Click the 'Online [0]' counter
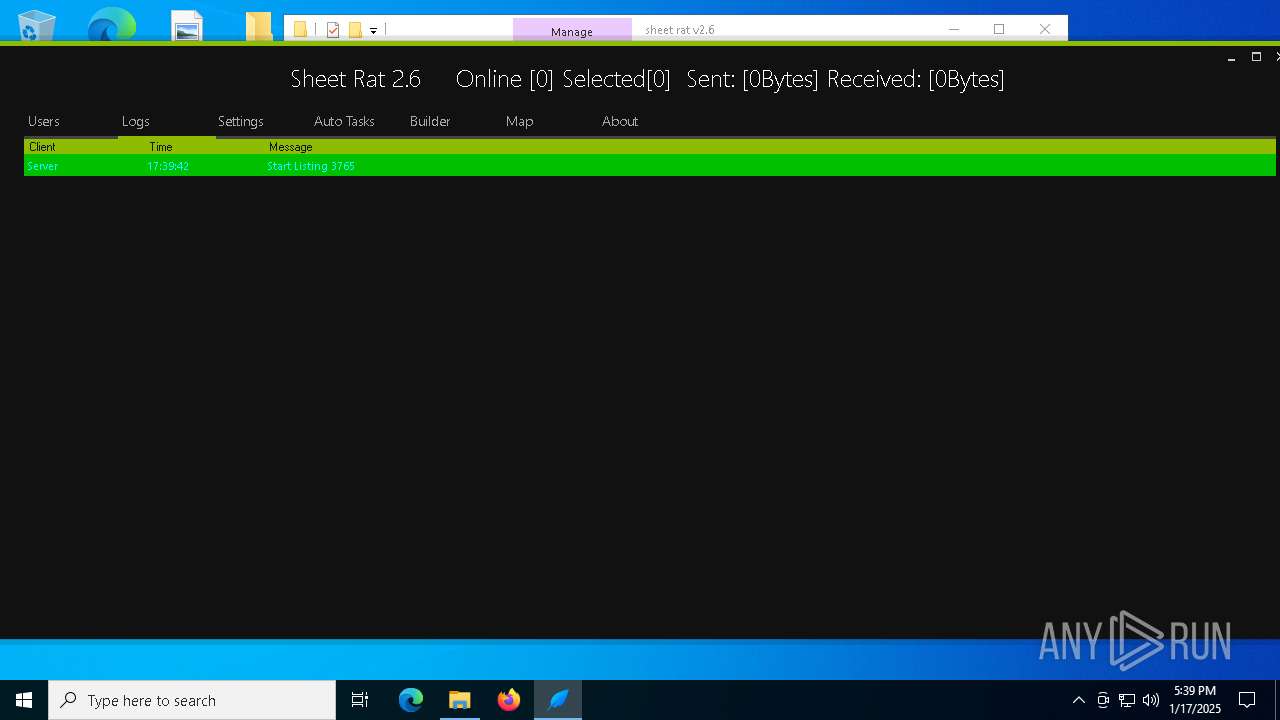This screenshot has height=720, width=1280. pyautogui.click(x=504, y=79)
